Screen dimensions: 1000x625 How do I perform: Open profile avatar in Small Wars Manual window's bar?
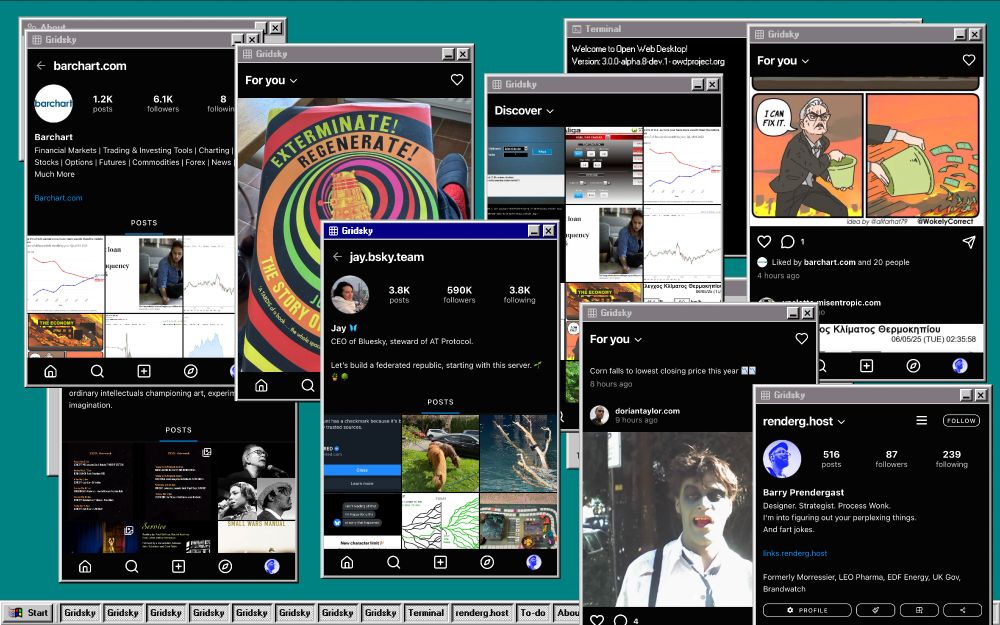point(272,566)
